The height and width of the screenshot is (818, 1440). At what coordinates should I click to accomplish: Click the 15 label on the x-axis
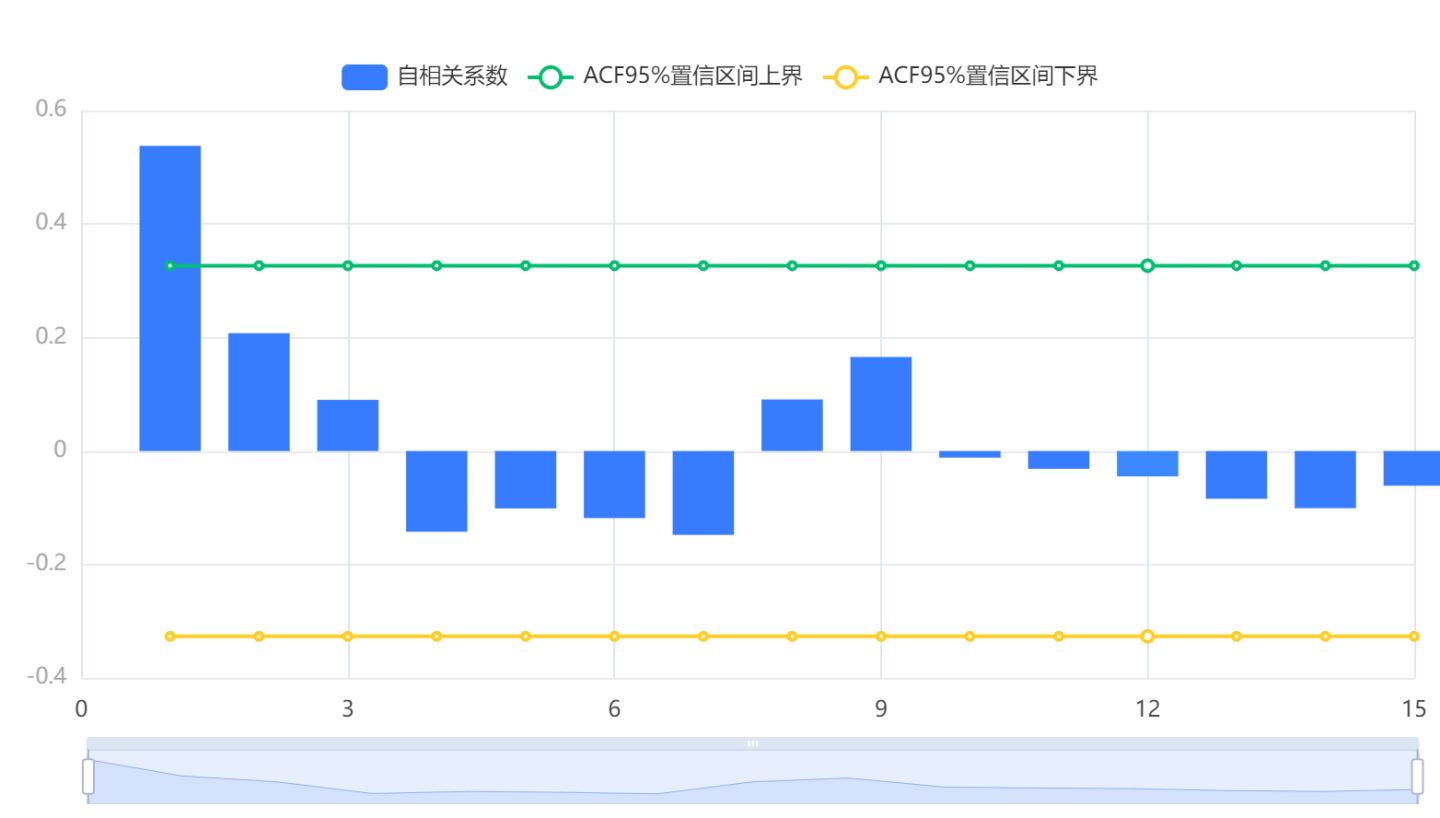click(1414, 707)
